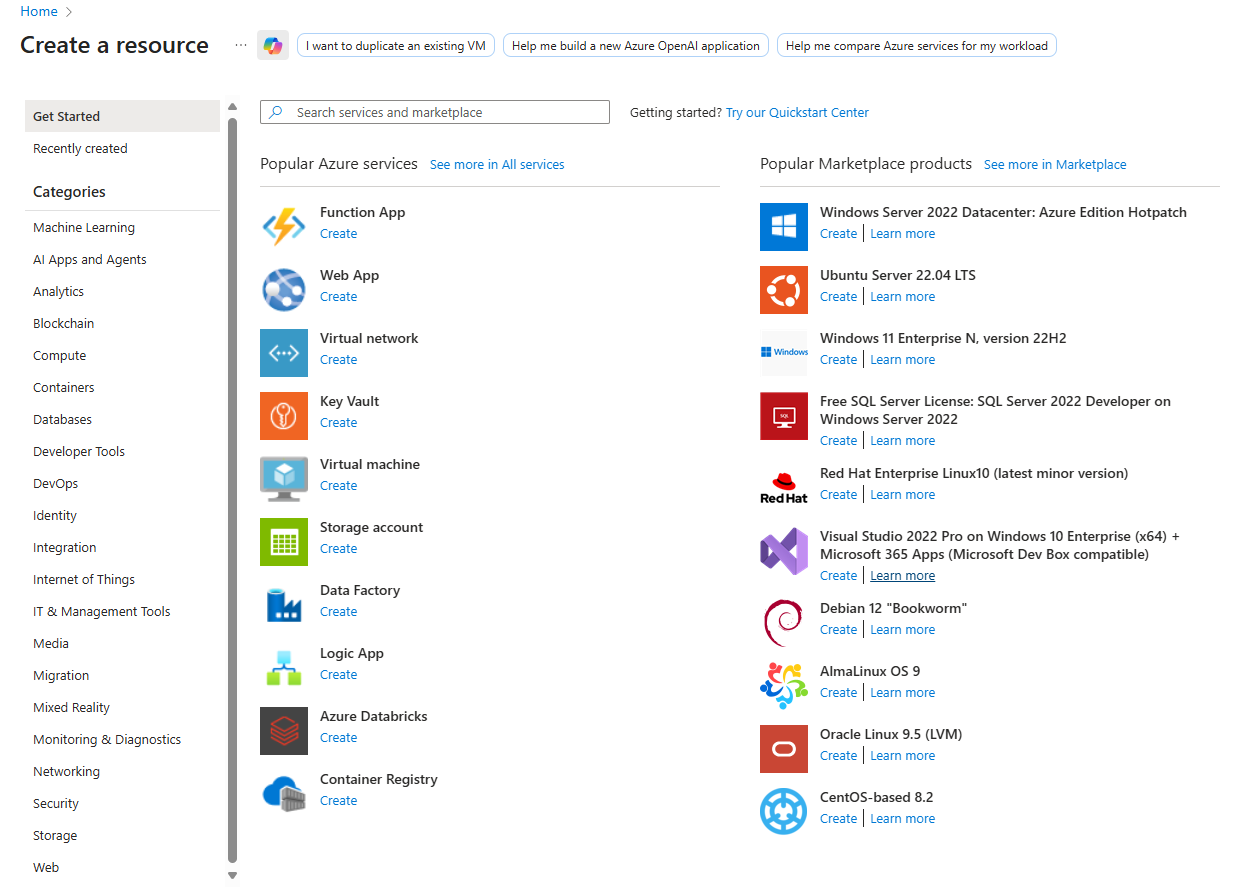Select the Networking category

pyautogui.click(x=66, y=771)
